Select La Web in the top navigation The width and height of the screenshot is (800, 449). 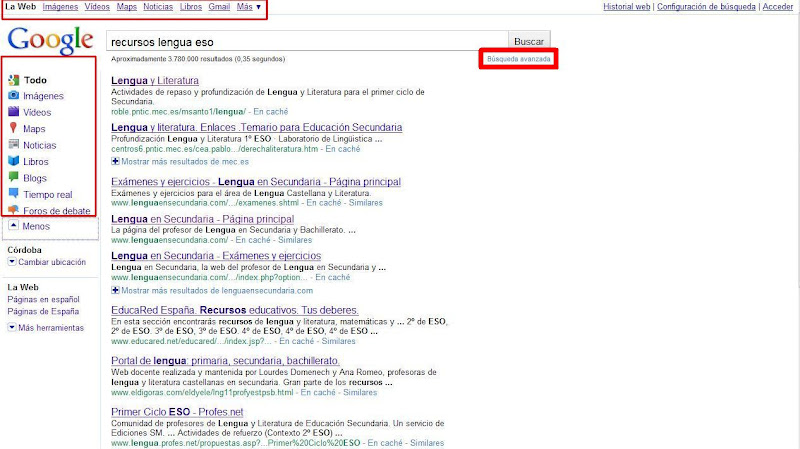[20, 7]
